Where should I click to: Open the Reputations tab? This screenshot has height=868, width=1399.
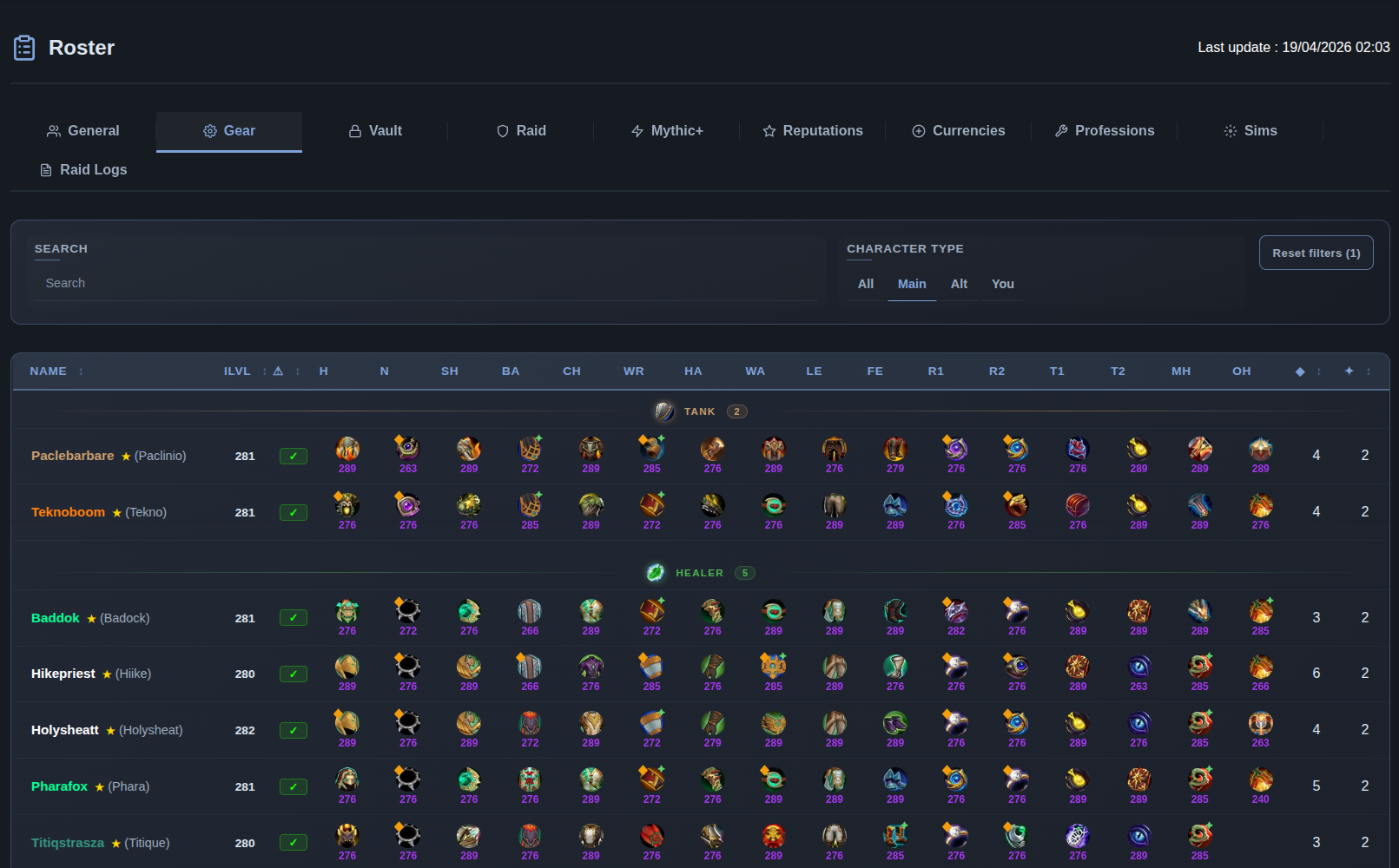pos(813,131)
